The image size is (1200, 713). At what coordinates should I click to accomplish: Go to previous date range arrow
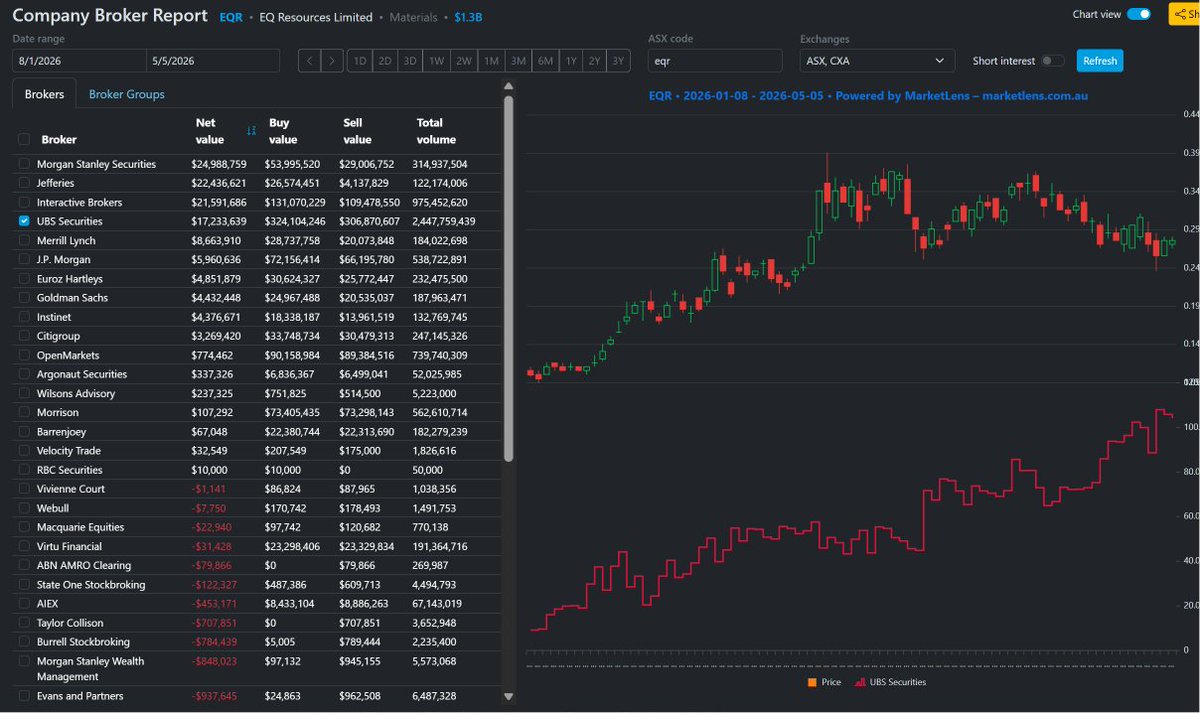coord(309,60)
